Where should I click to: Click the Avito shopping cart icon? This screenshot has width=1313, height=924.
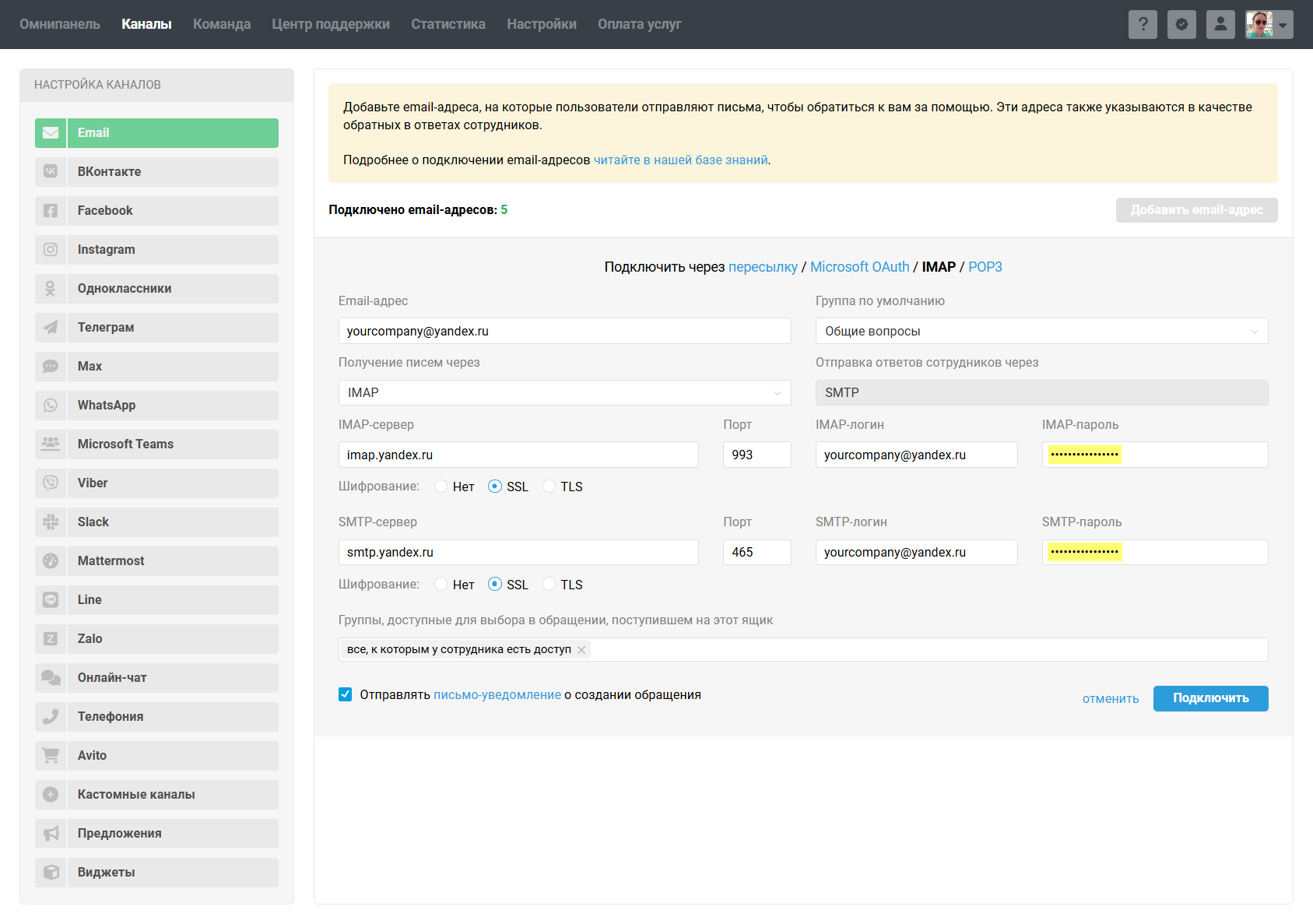point(51,756)
